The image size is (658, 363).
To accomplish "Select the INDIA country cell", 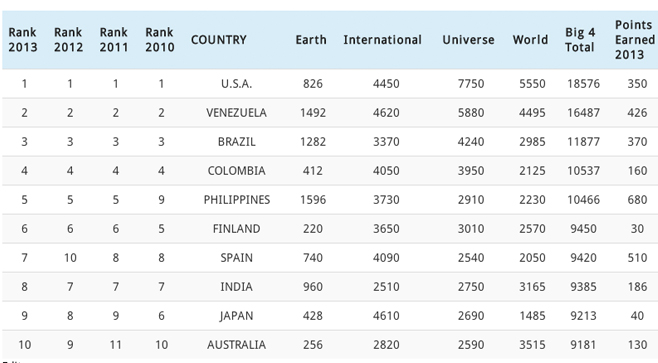I will click(237, 287).
